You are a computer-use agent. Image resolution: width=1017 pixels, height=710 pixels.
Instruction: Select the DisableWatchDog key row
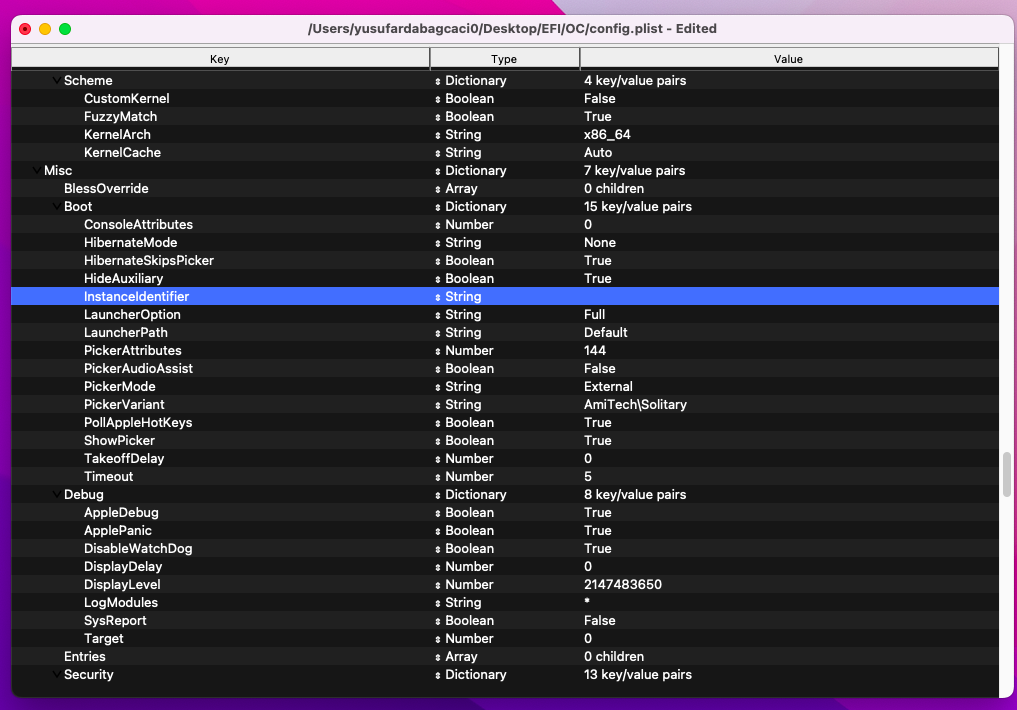tap(138, 549)
